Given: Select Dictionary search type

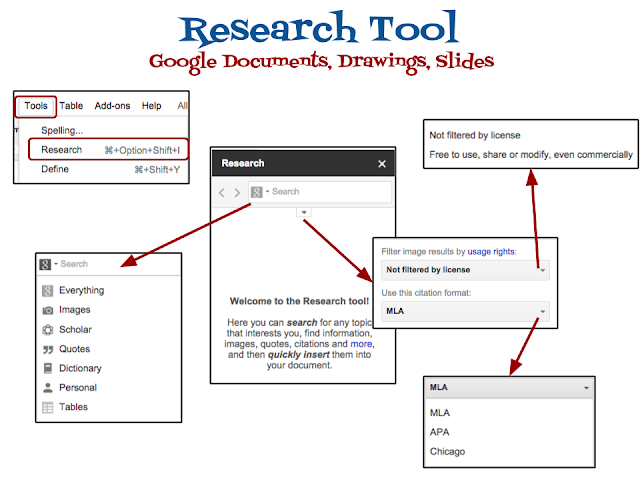Looking at the screenshot, I should coord(72,369).
